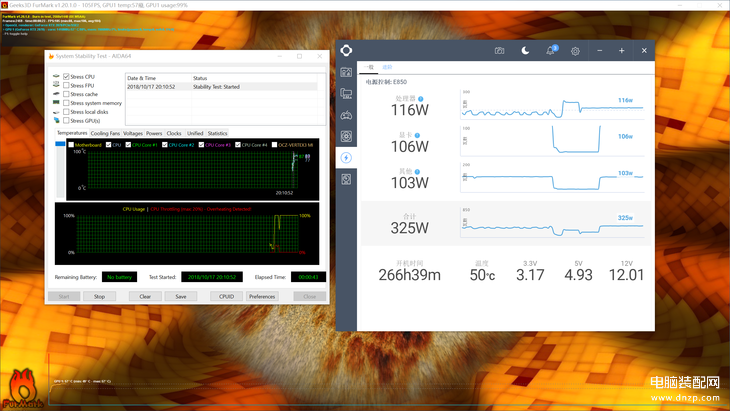The image size is (730, 411).
Task: Click the 325W total power reading
Action: click(x=410, y=228)
